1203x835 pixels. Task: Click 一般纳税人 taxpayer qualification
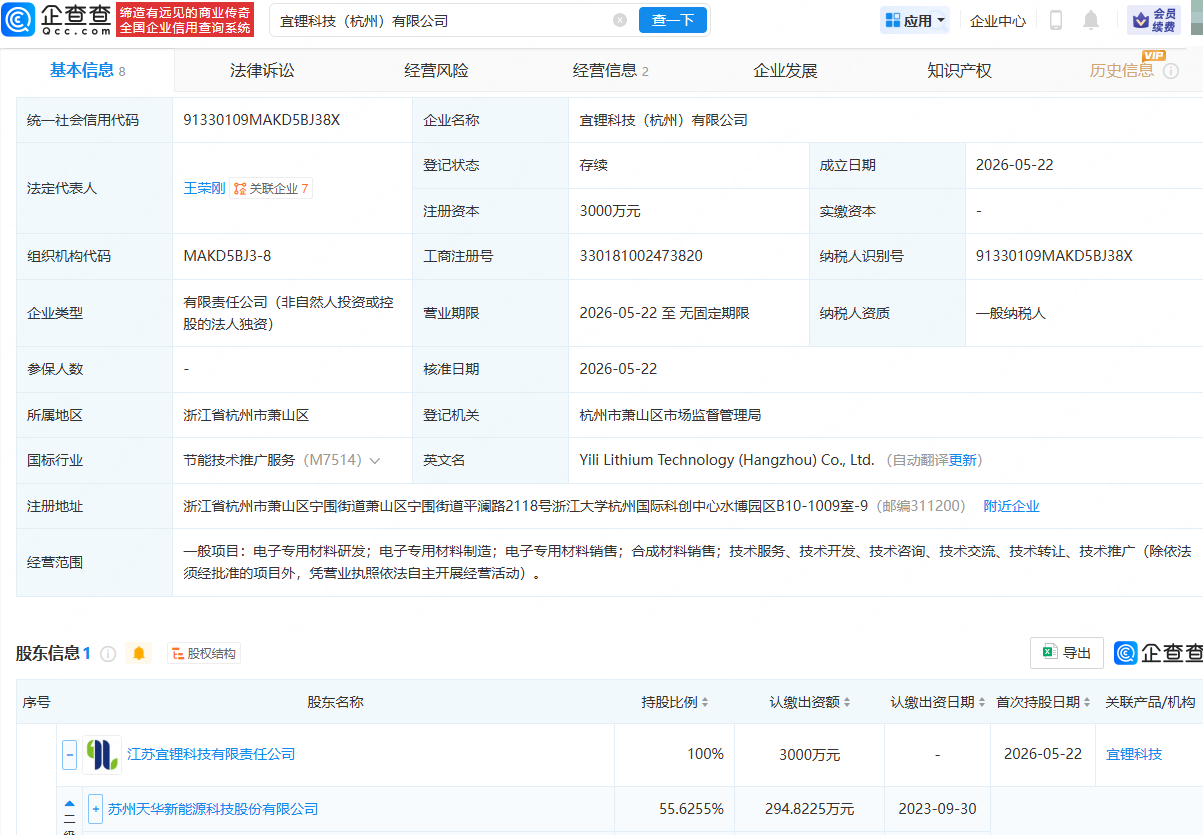[x=1010, y=313]
